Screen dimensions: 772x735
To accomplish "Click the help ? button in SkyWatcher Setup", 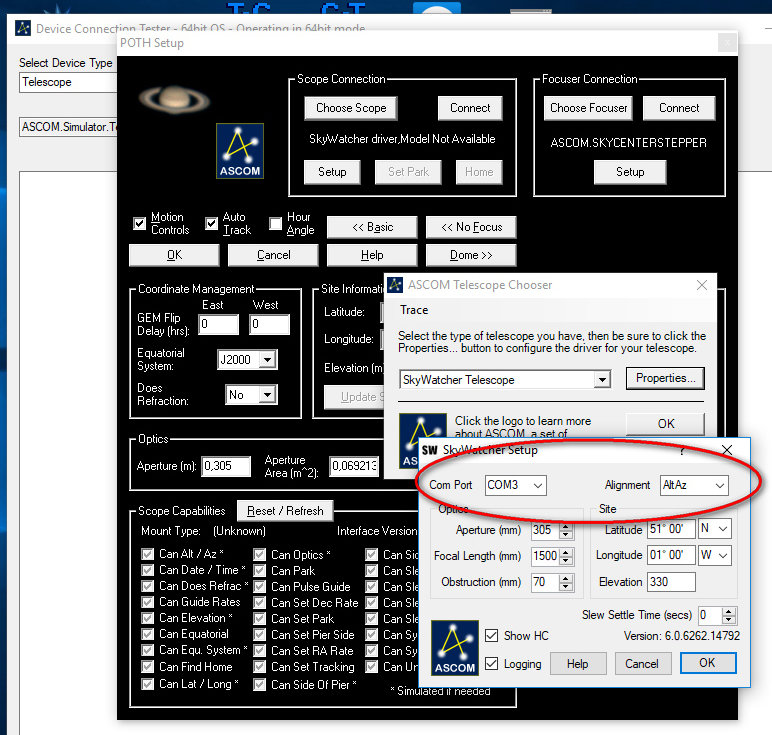I will tap(681, 450).
